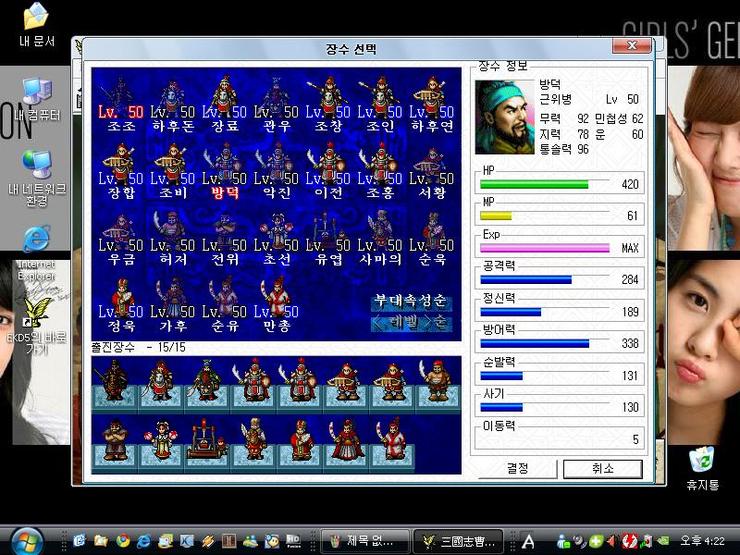Choose strategist 사마의
740x555 pixels.
point(380,238)
